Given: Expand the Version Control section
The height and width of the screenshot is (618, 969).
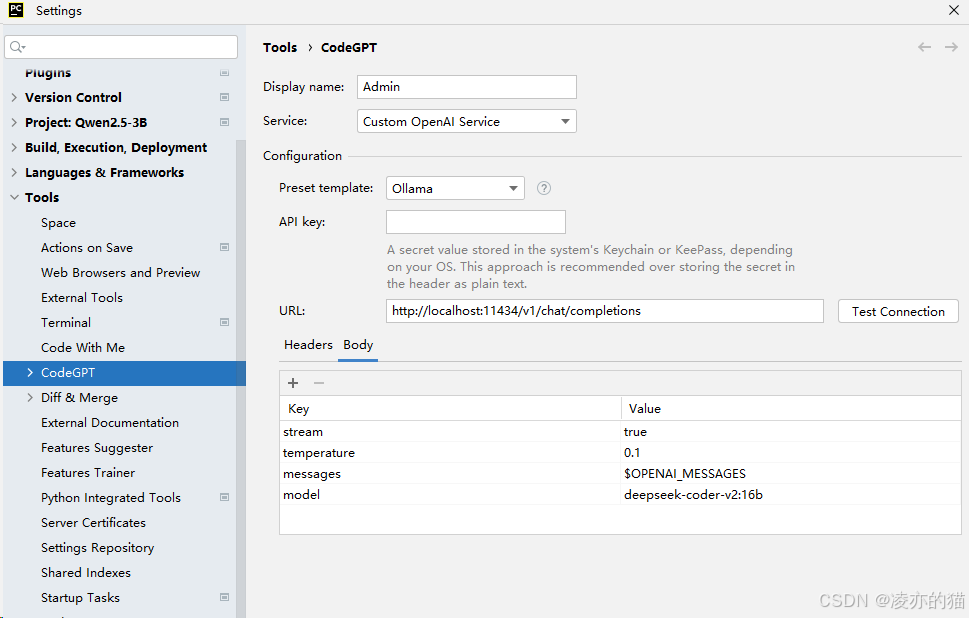Looking at the screenshot, I should pos(14,97).
